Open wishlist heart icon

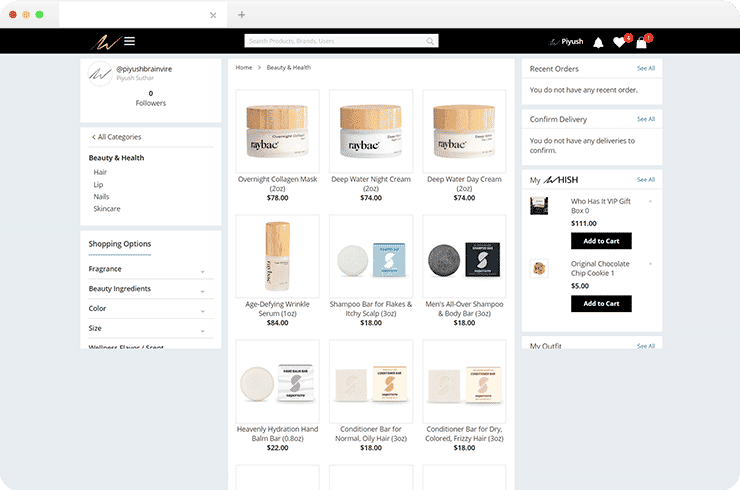pyautogui.click(x=620, y=43)
